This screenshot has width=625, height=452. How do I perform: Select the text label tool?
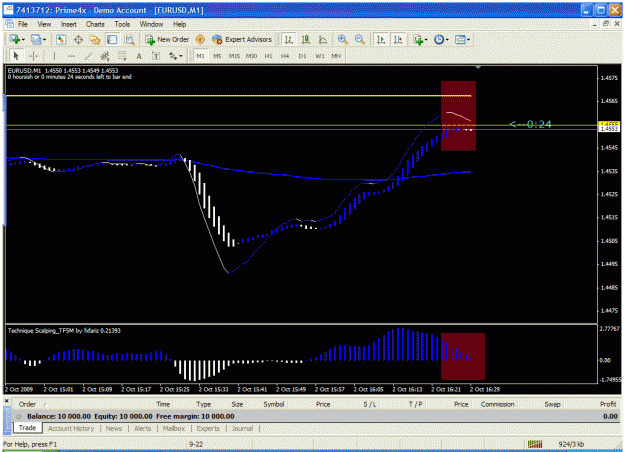tap(156, 56)
